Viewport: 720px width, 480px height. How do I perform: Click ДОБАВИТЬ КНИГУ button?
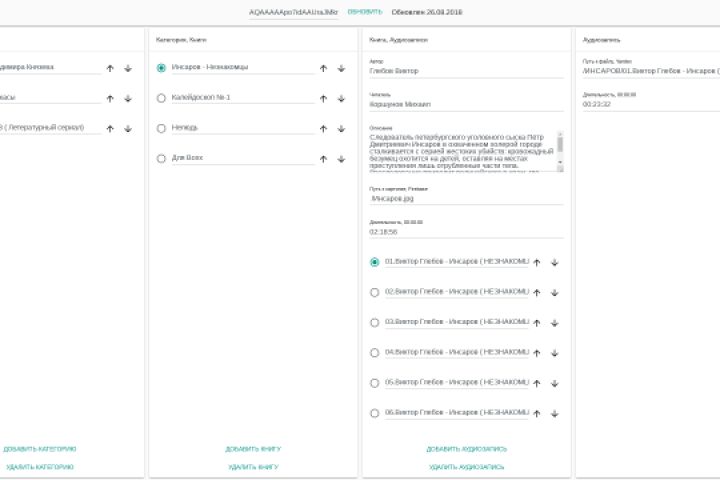pos(253,449)
